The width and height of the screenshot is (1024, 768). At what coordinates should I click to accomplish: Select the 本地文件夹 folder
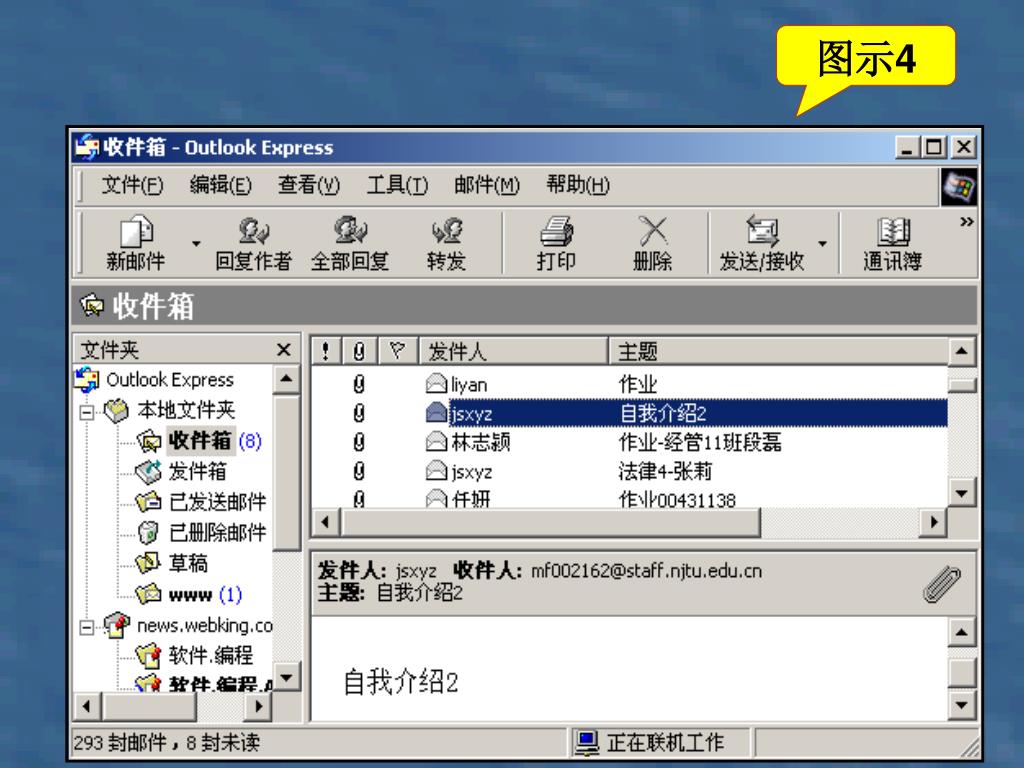(x=186, y=410)
